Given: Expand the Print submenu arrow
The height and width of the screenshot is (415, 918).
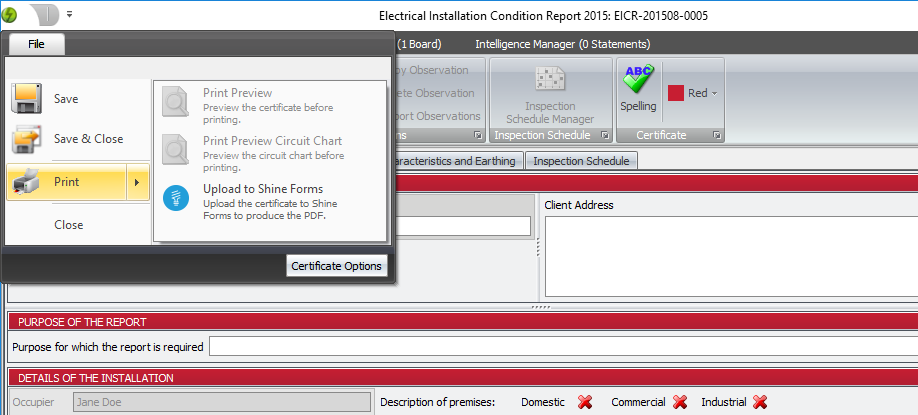Looking at the screenshot, I should (x=136, y=182).
